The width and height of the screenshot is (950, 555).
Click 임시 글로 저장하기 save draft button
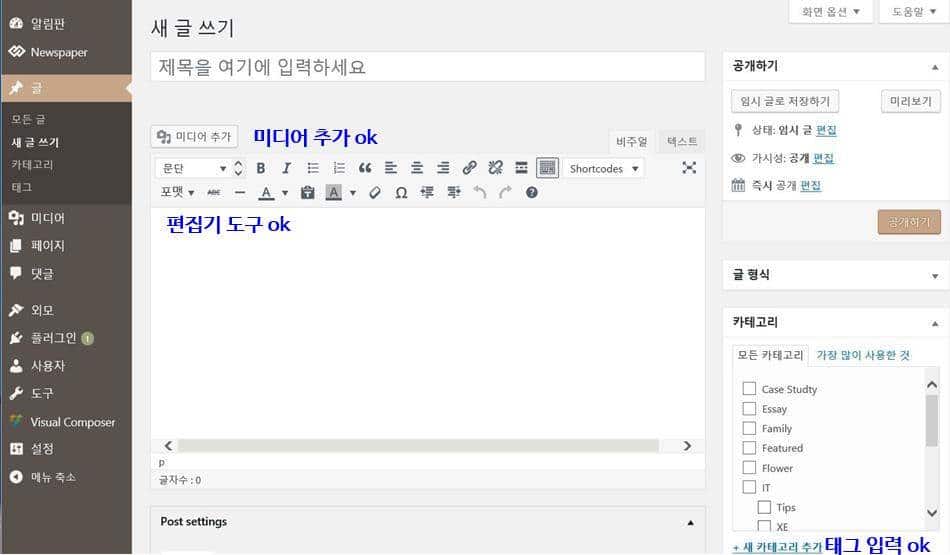[785, 101]
